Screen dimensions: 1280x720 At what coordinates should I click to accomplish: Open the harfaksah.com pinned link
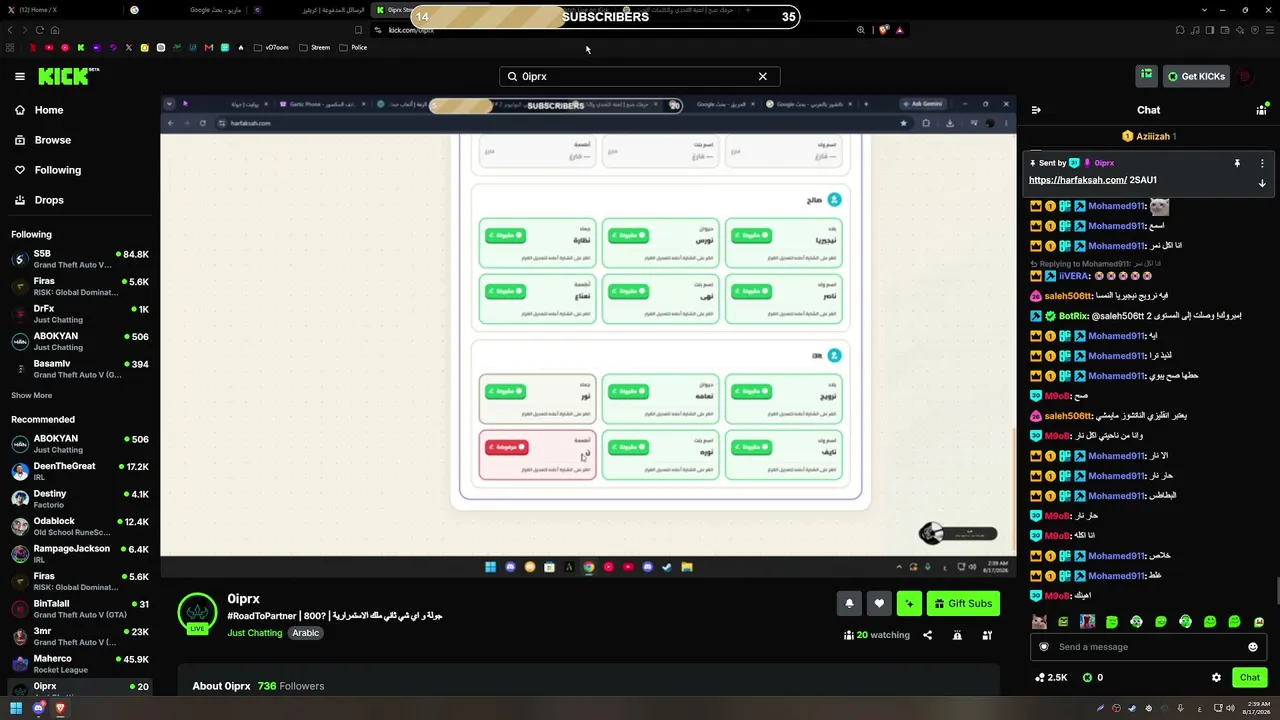(x=1077, y=180)
